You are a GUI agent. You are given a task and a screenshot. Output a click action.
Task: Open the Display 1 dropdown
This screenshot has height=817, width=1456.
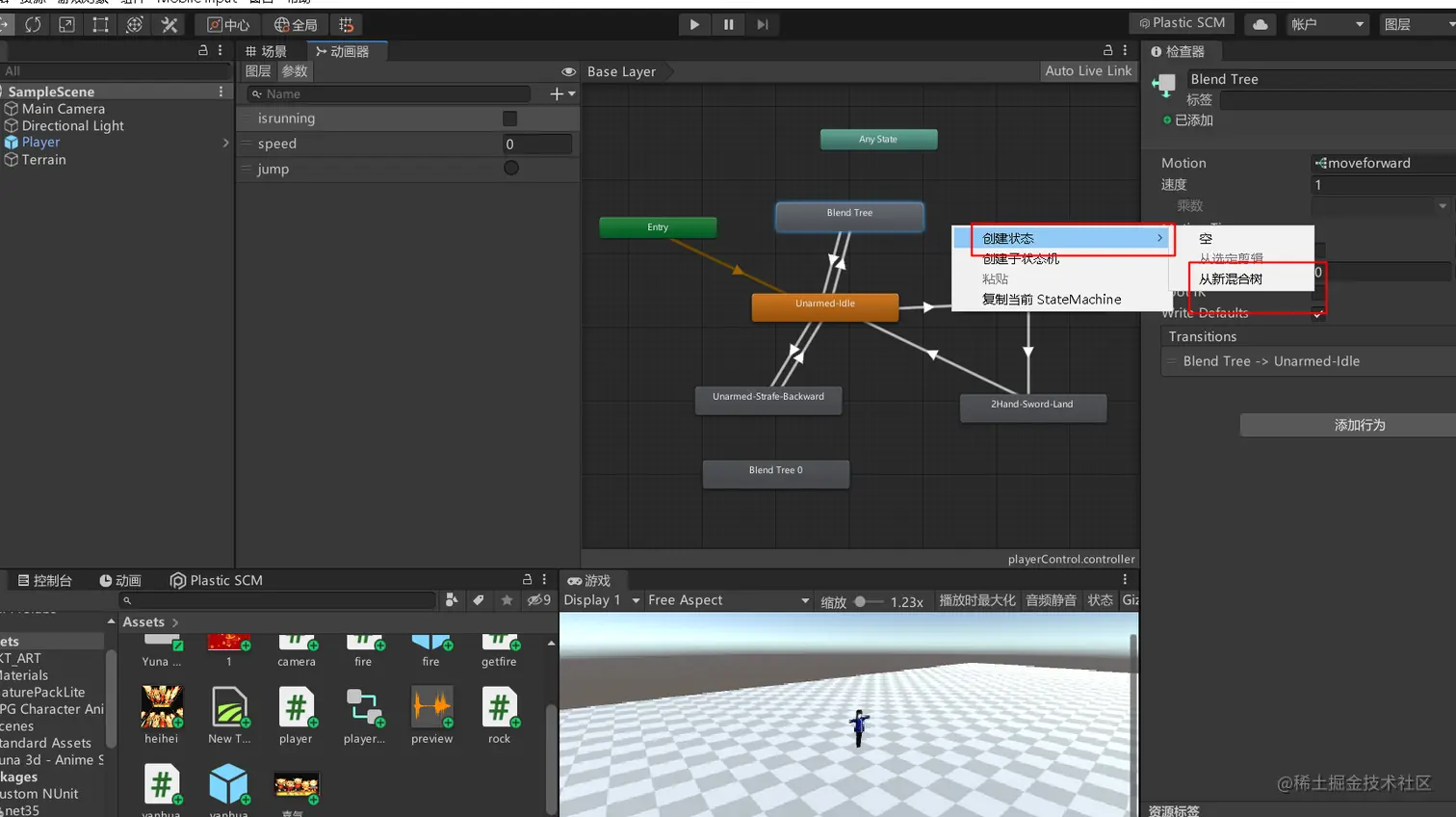pos(602,600)
